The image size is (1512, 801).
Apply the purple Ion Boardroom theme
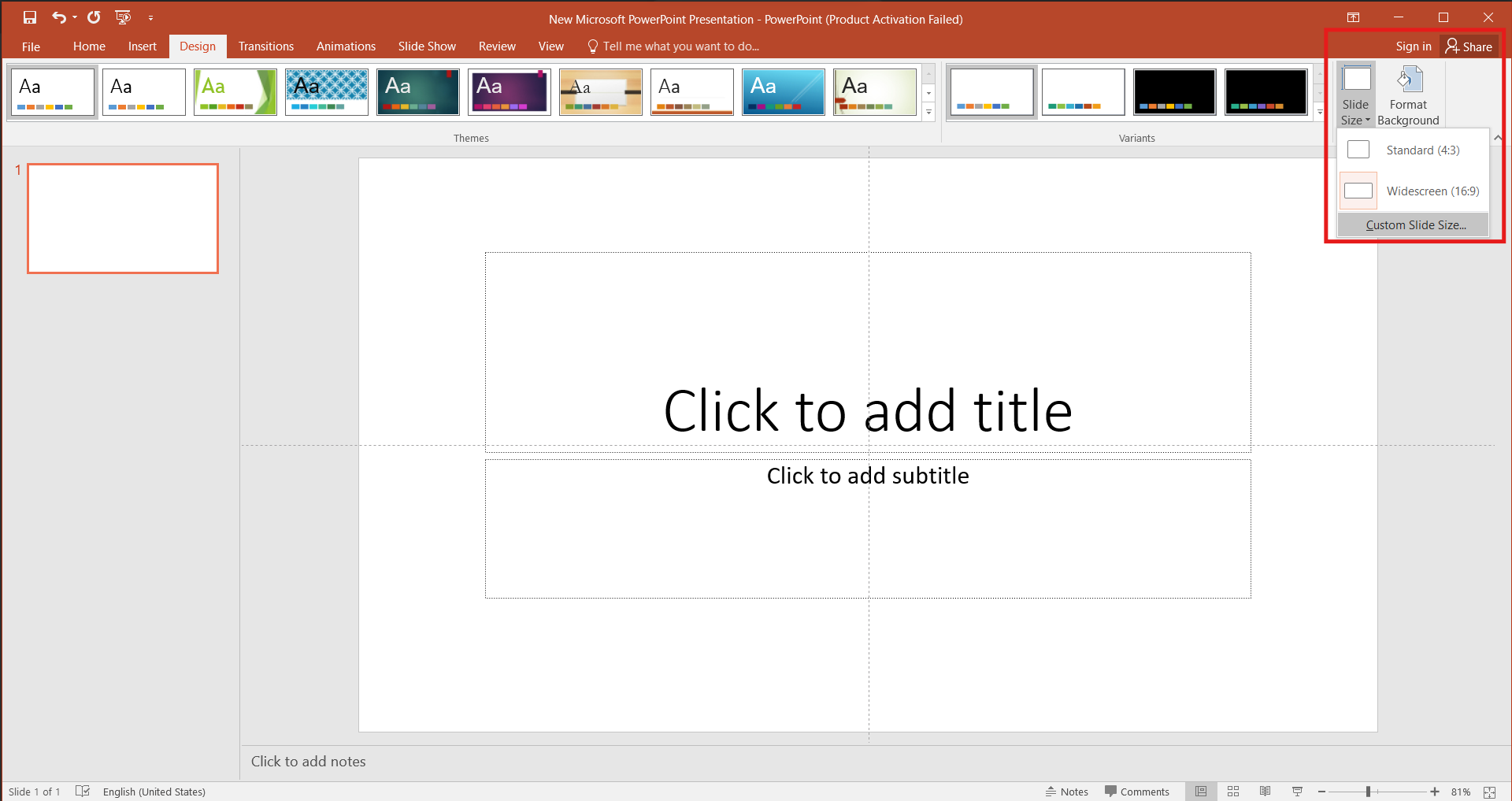point(510,92)
